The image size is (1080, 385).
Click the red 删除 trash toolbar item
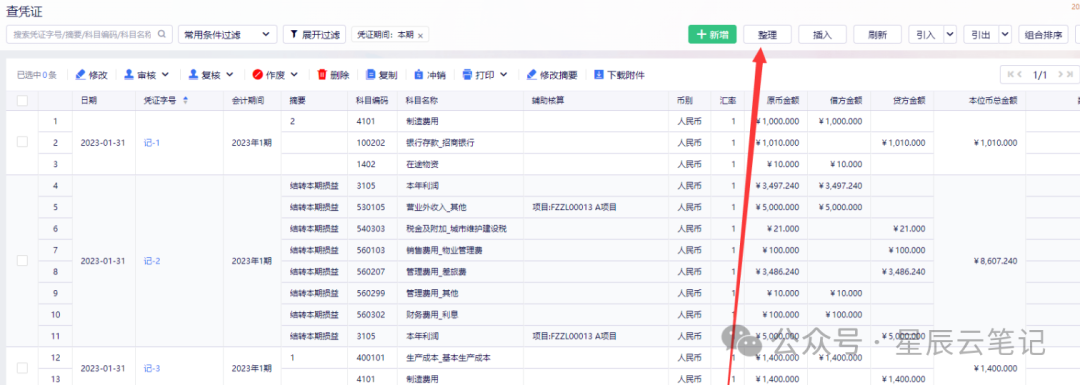point(333,74)
